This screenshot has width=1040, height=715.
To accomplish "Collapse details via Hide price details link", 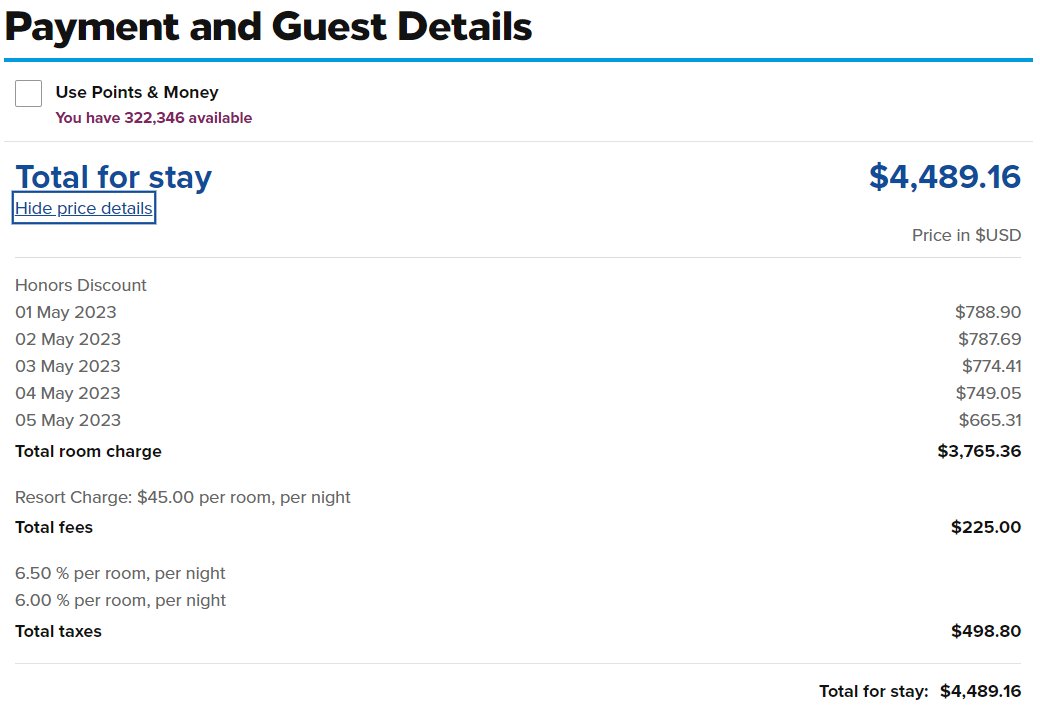I will (x=84, y=208).
